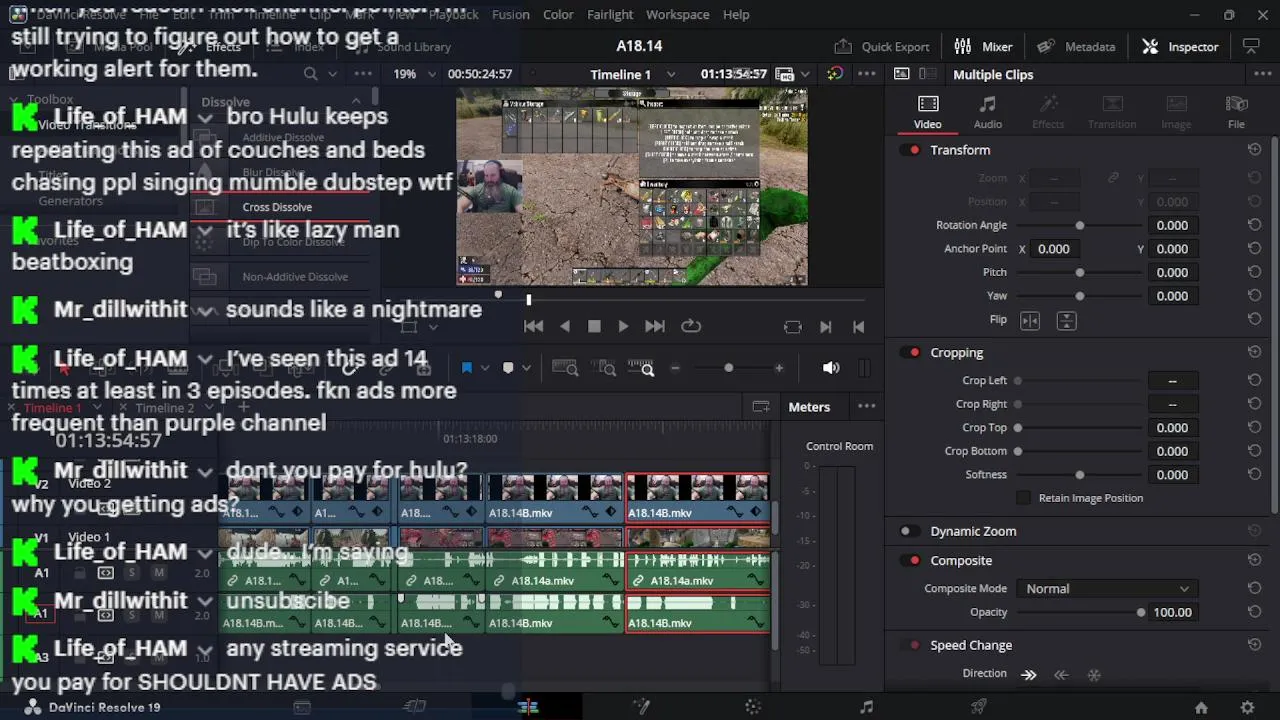Open the Help menu
Viewport: 1280px width, 720px height.
736,15
